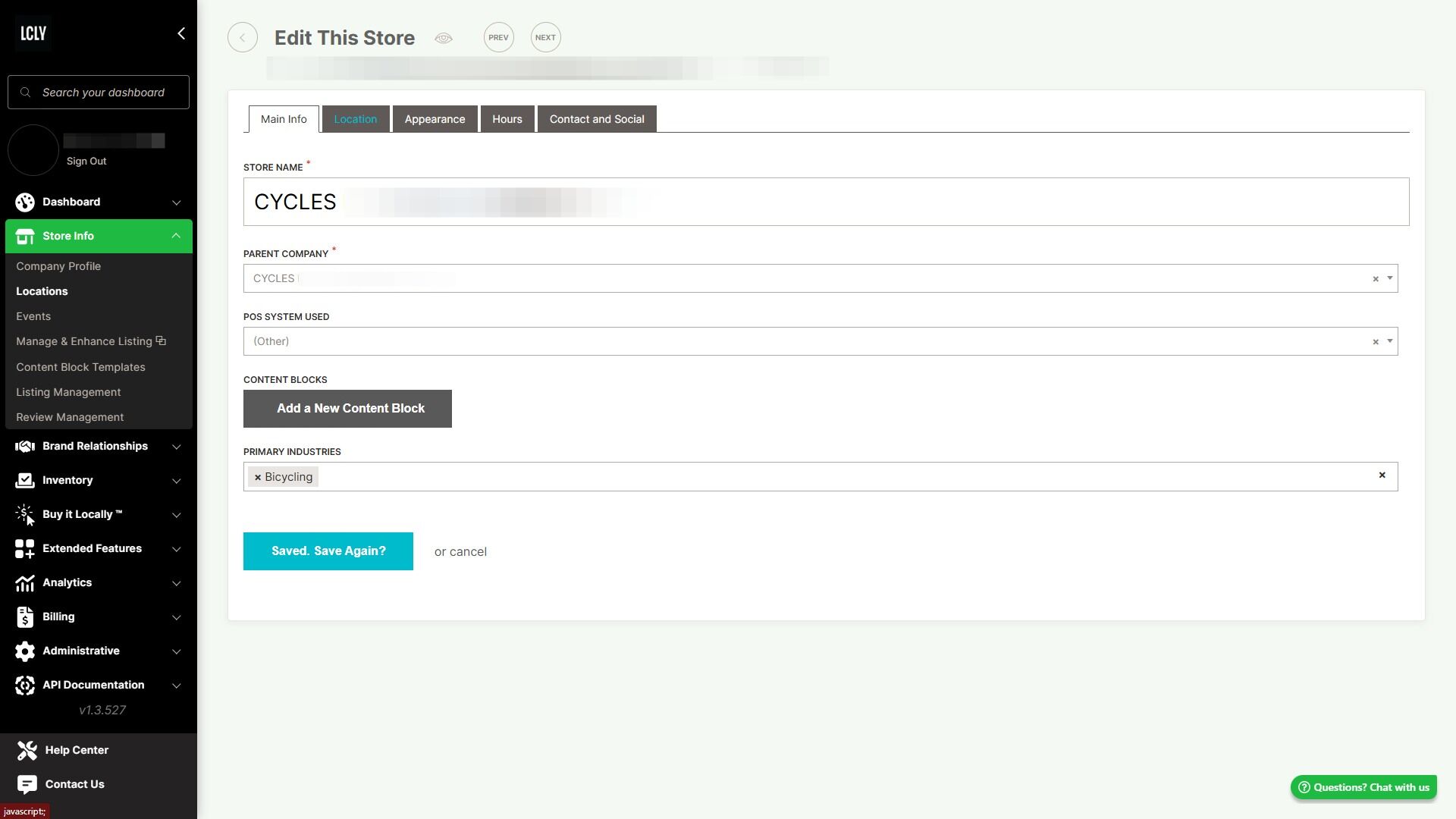Go to previous store with PREV
Image resolution: width=1456 pixels, height=819 pixels.
tap(498, 38)
